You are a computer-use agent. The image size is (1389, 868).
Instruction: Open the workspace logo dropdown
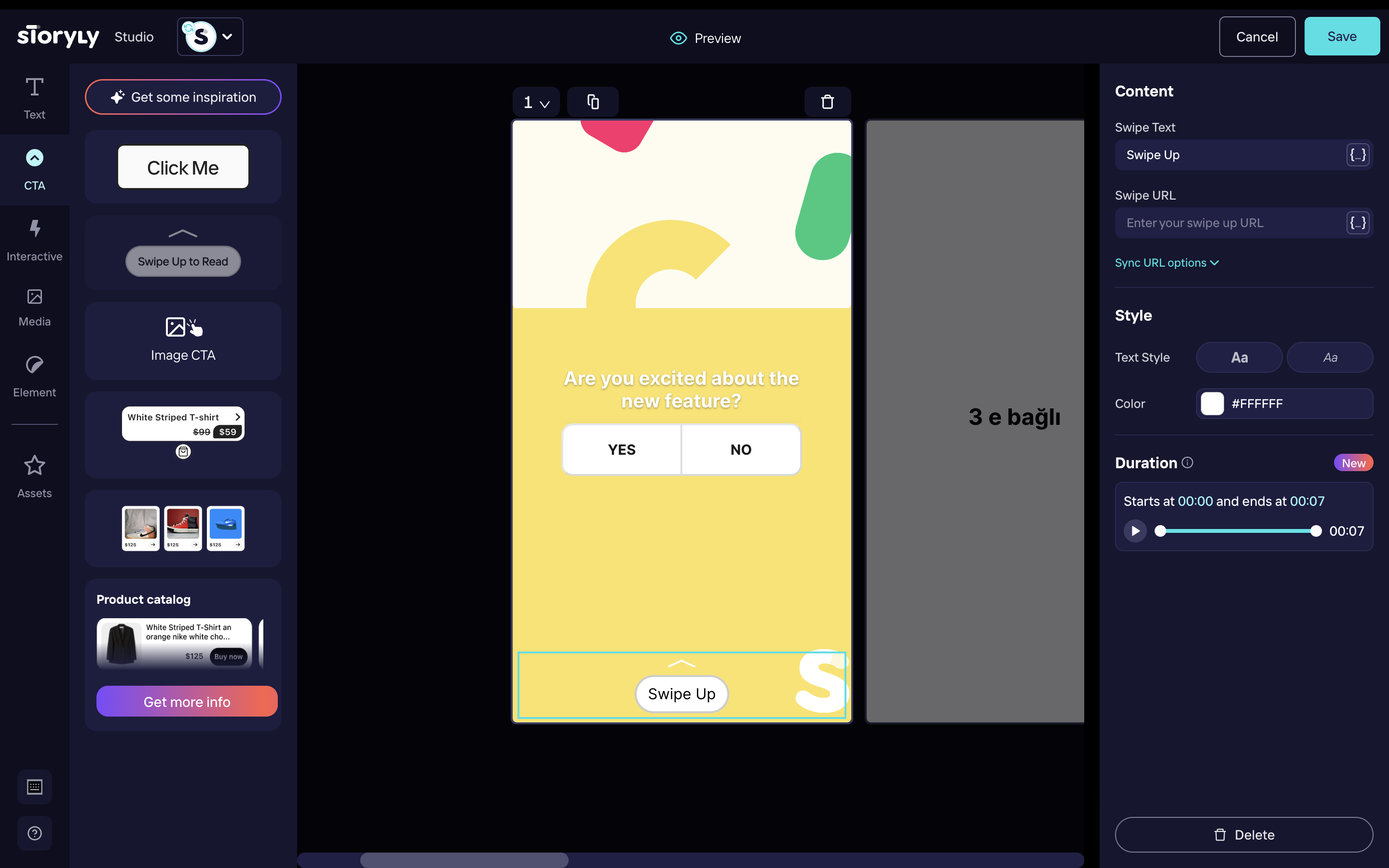pyautogui.click(x=210, y=37)
